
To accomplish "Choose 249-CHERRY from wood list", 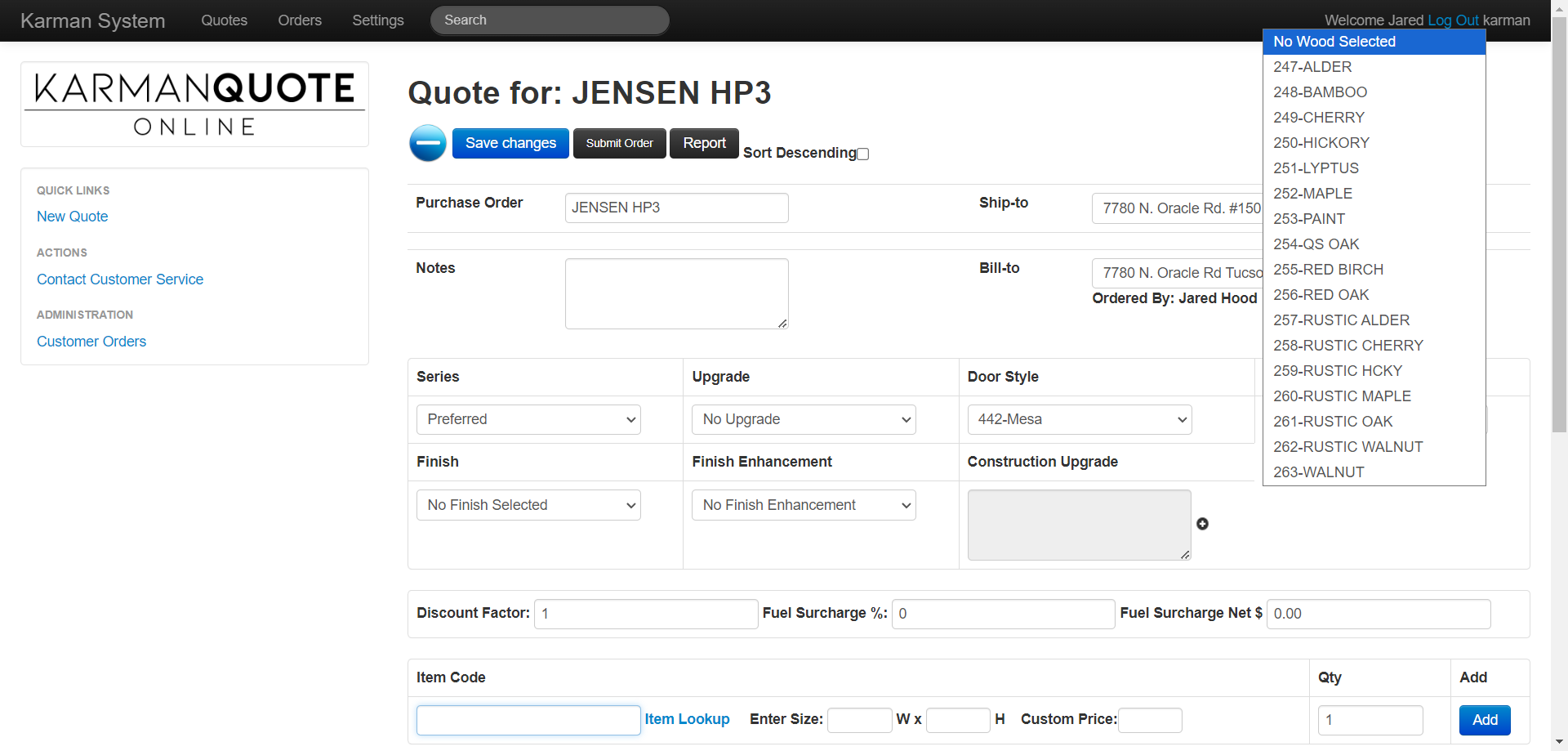I will 1374,118.
